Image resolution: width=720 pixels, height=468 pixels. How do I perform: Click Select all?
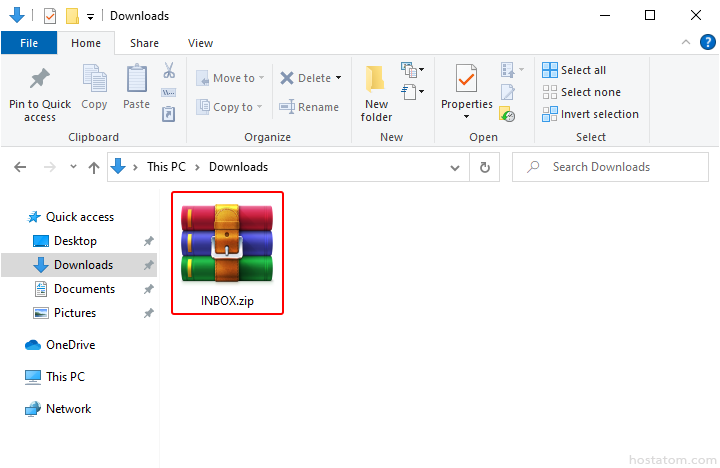[x=574, y=70]
